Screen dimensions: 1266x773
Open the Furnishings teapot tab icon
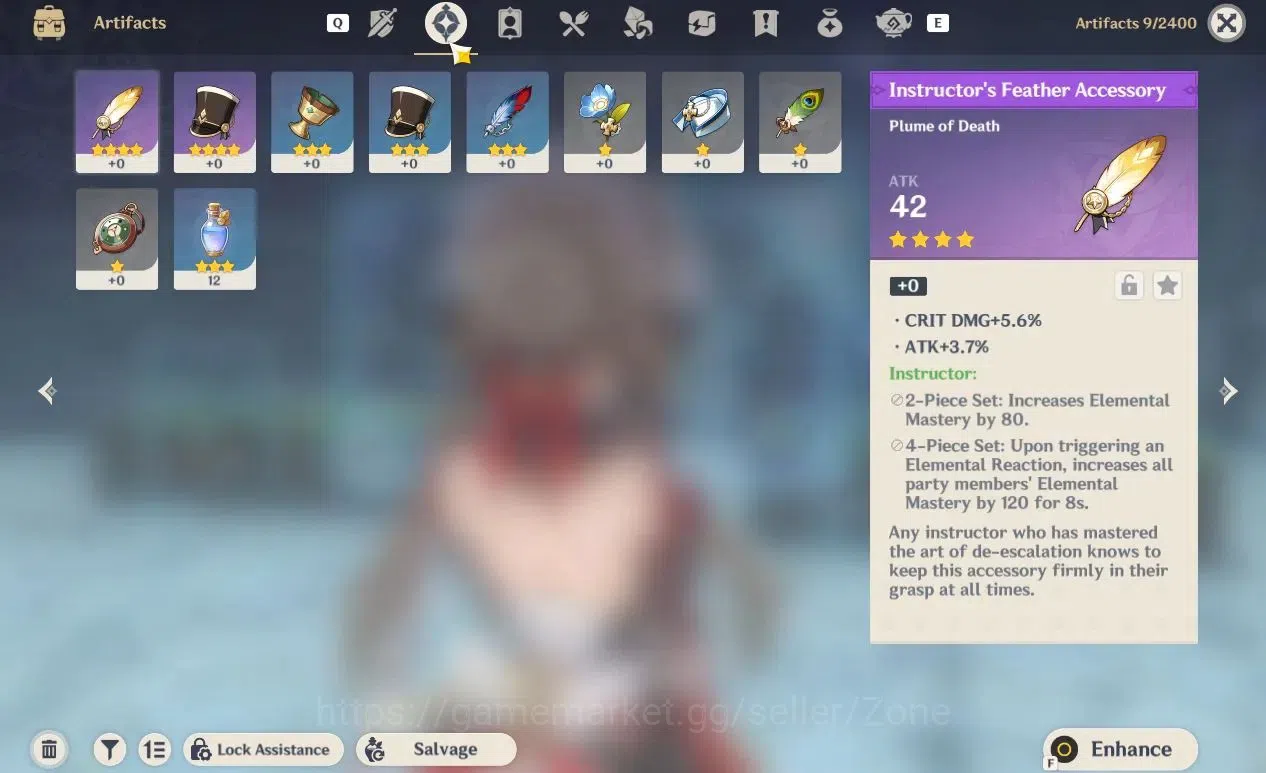pos(892,23)
